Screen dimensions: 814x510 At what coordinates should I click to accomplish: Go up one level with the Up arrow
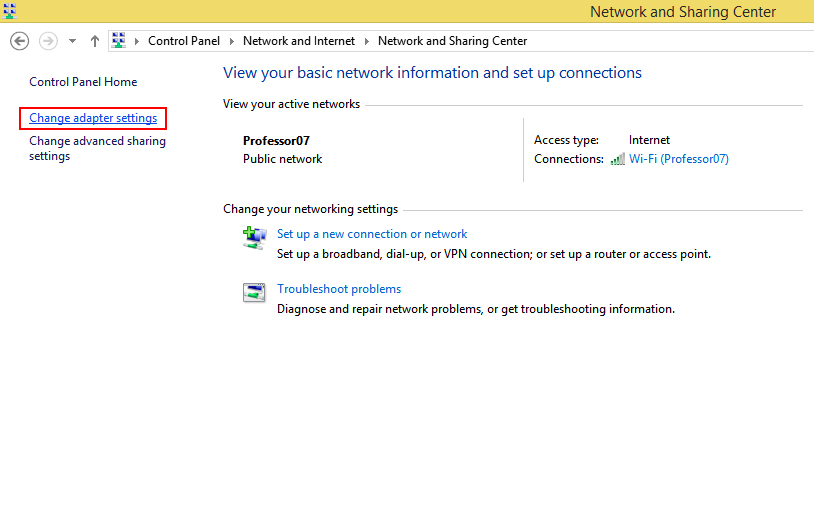pos(95,41)
